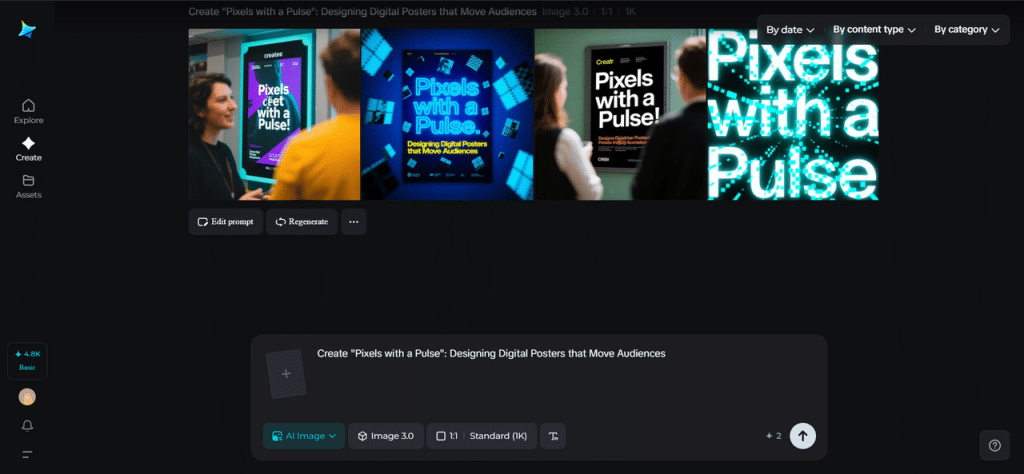This screenshot has height=474, width=1024.
Task: Open the three-dot more options menu
Action: (354, 221)
